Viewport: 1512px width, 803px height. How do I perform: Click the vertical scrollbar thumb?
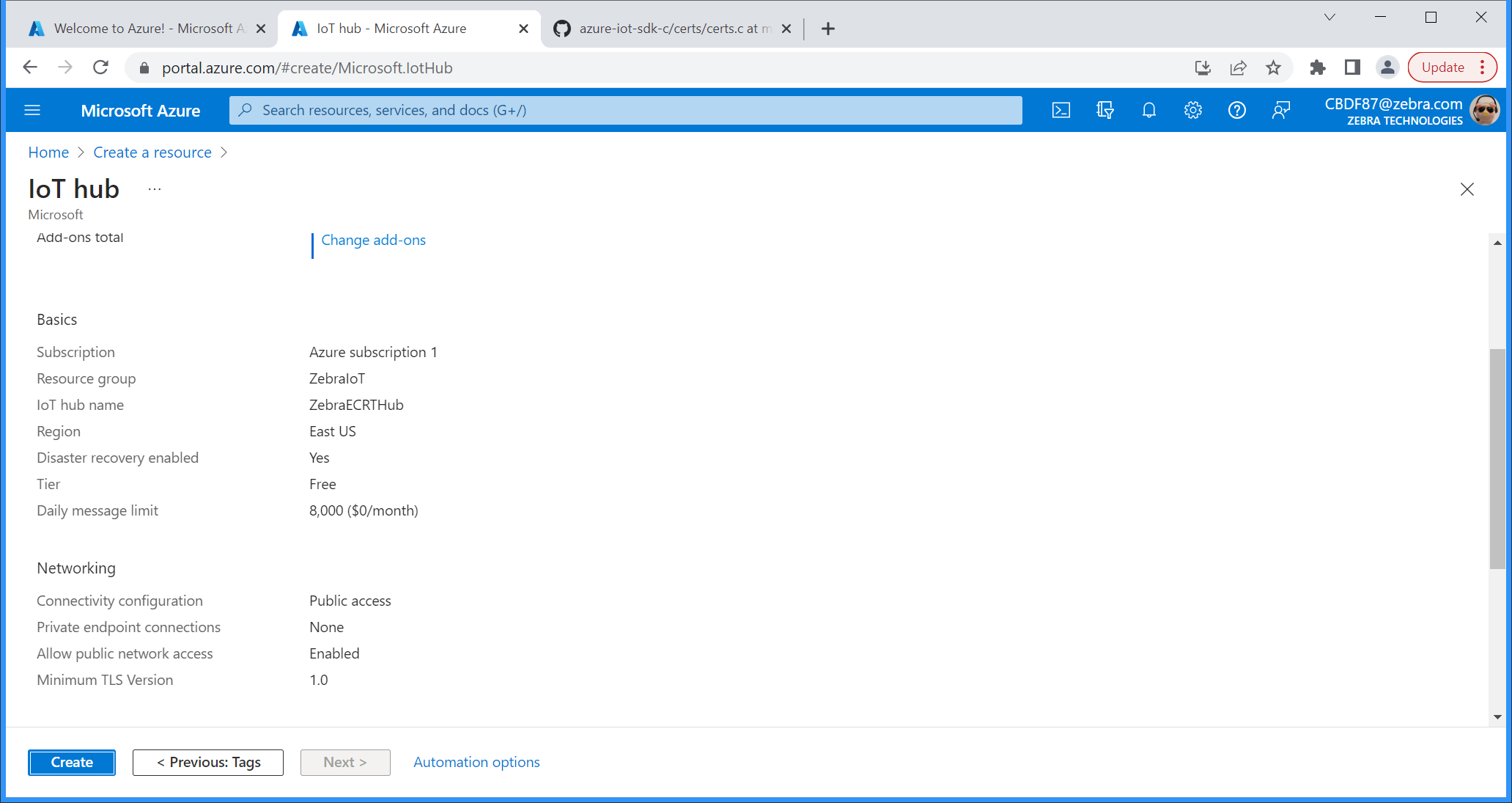1497,458
